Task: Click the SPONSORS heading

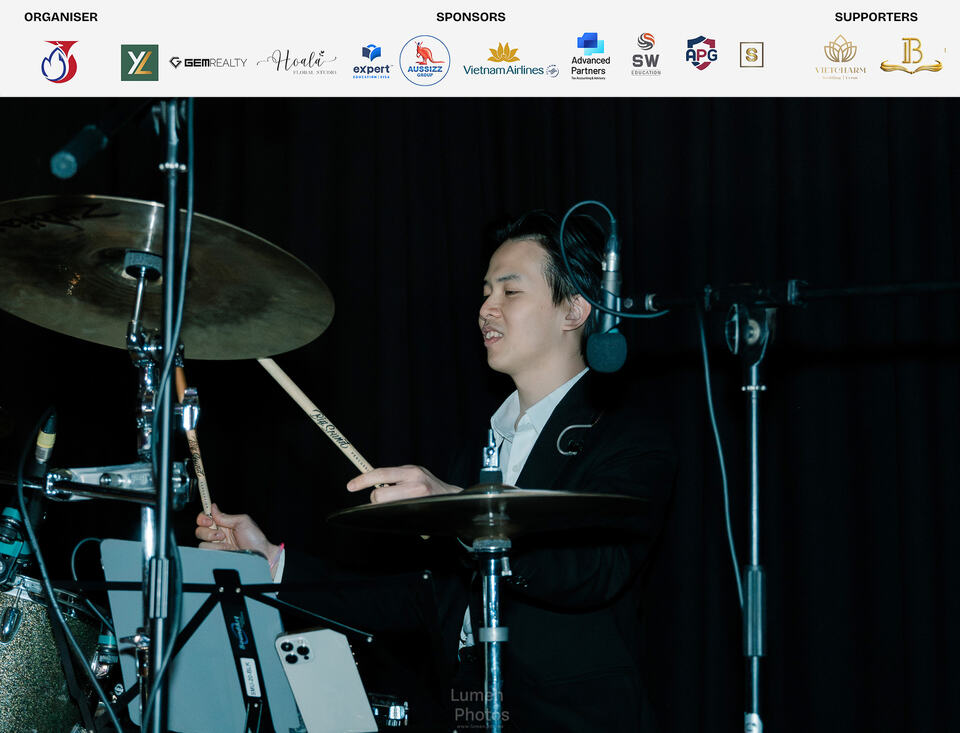Action: 471,17
